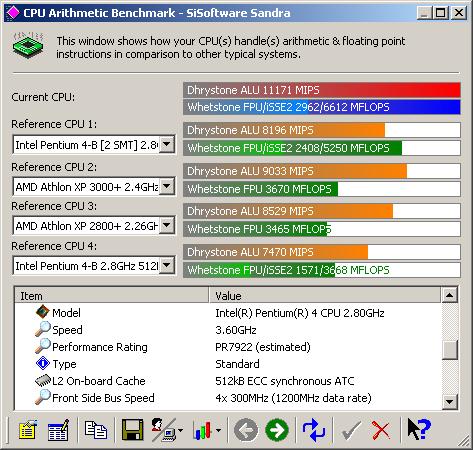Open the table edit options icon

point(58,430)
